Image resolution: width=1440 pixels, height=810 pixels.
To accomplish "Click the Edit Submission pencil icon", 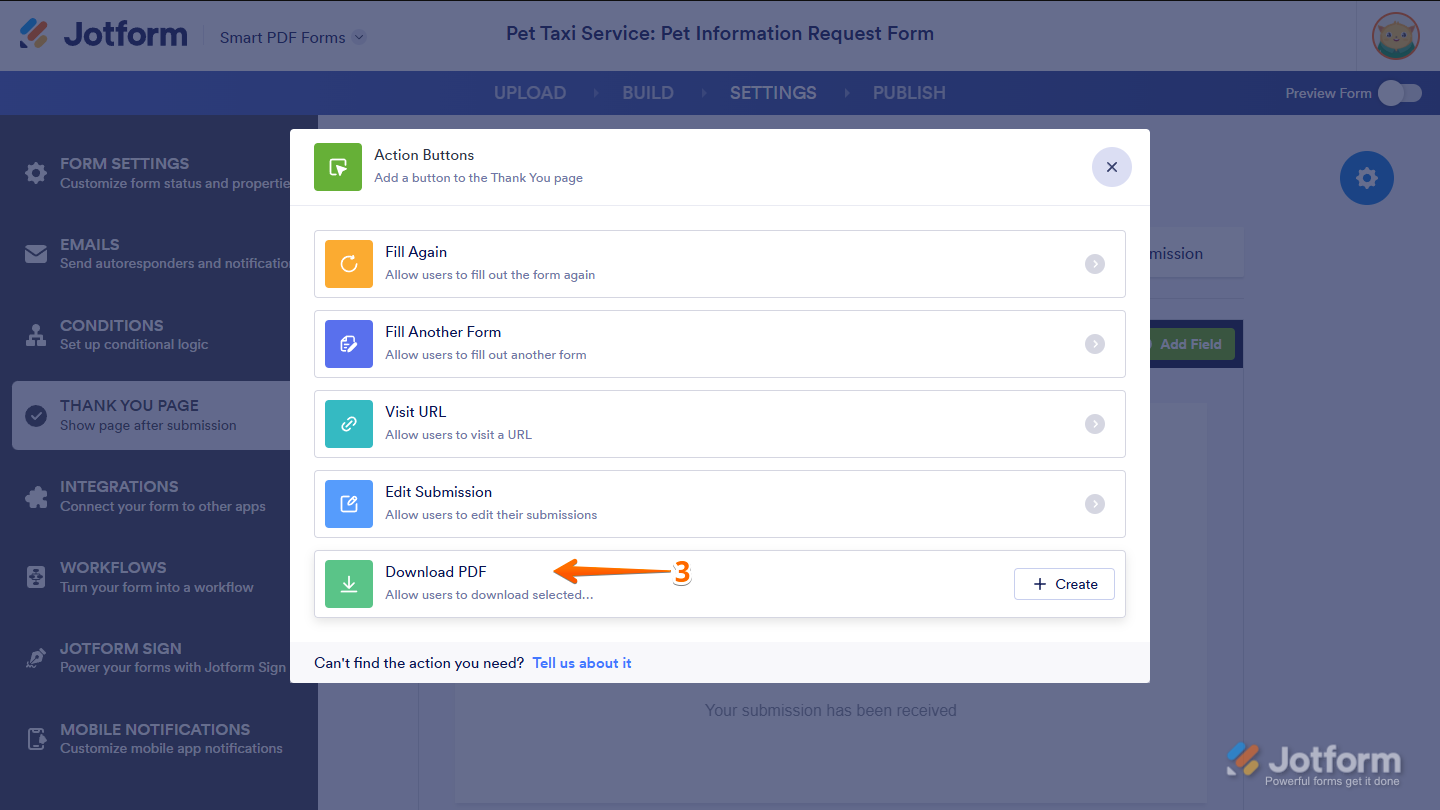I will point(349,504).
